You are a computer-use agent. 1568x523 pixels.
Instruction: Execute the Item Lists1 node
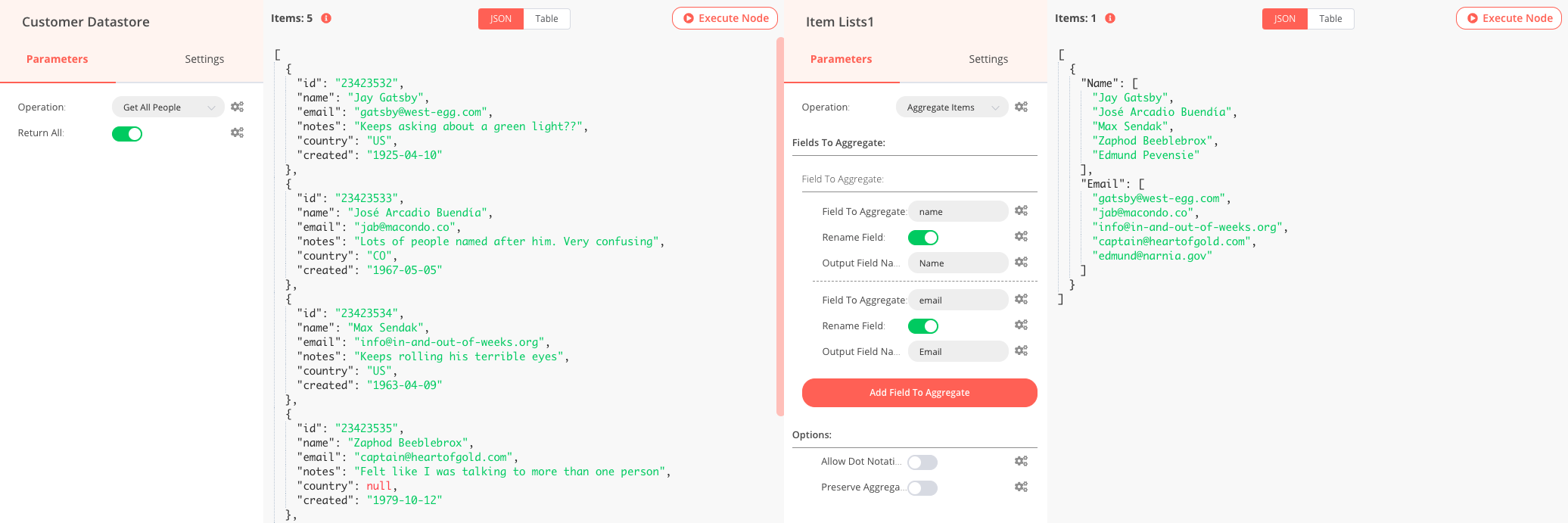[1509, 19]
